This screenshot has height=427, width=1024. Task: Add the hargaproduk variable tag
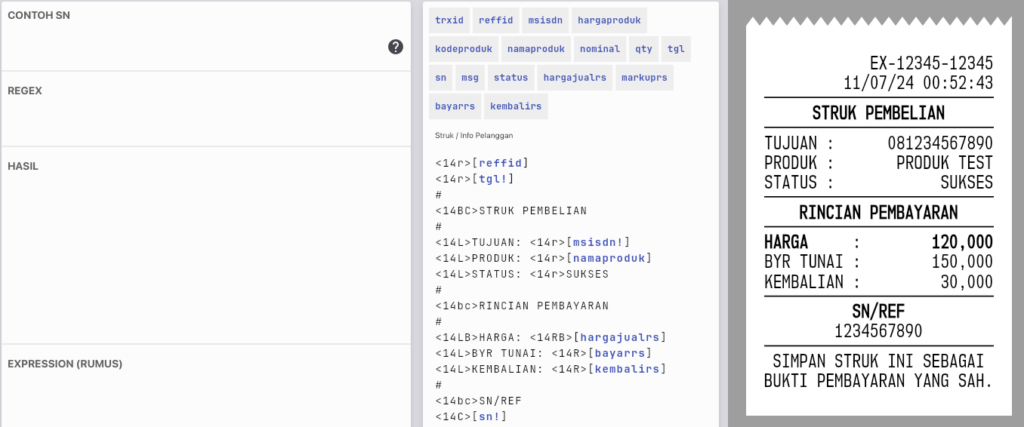[x=609, y=20]
